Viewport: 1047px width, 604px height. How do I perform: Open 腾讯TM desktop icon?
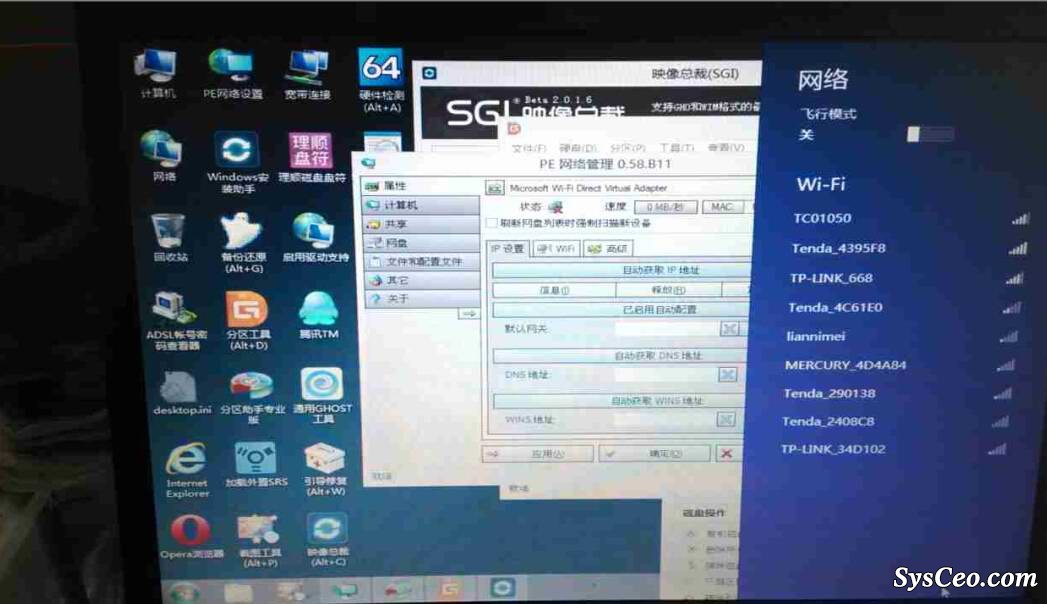click(x=319, y=315)
